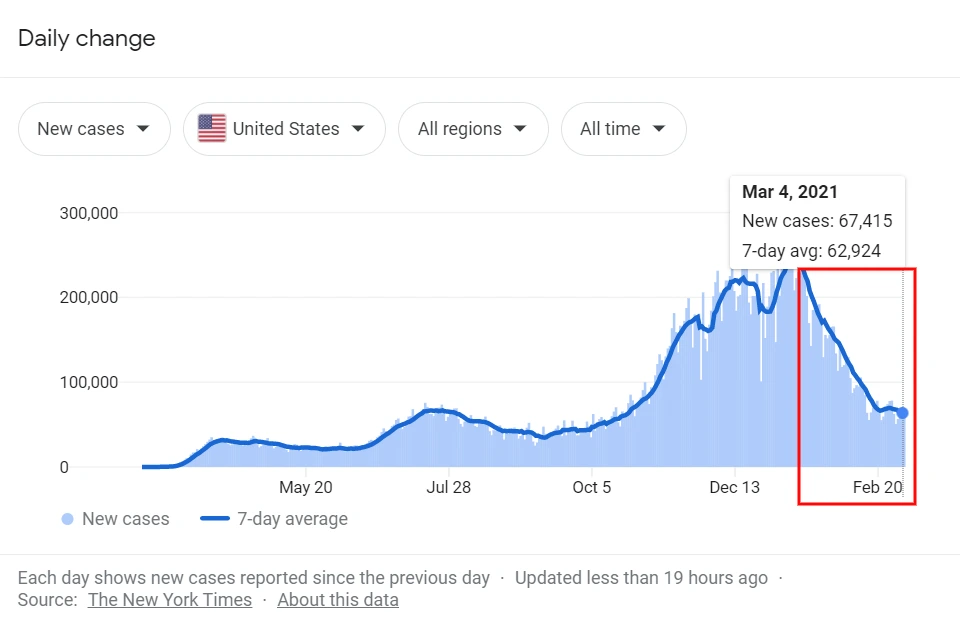
Task: Click the Mar 4, 2021 tooltip box
Action: pos(817,221)
